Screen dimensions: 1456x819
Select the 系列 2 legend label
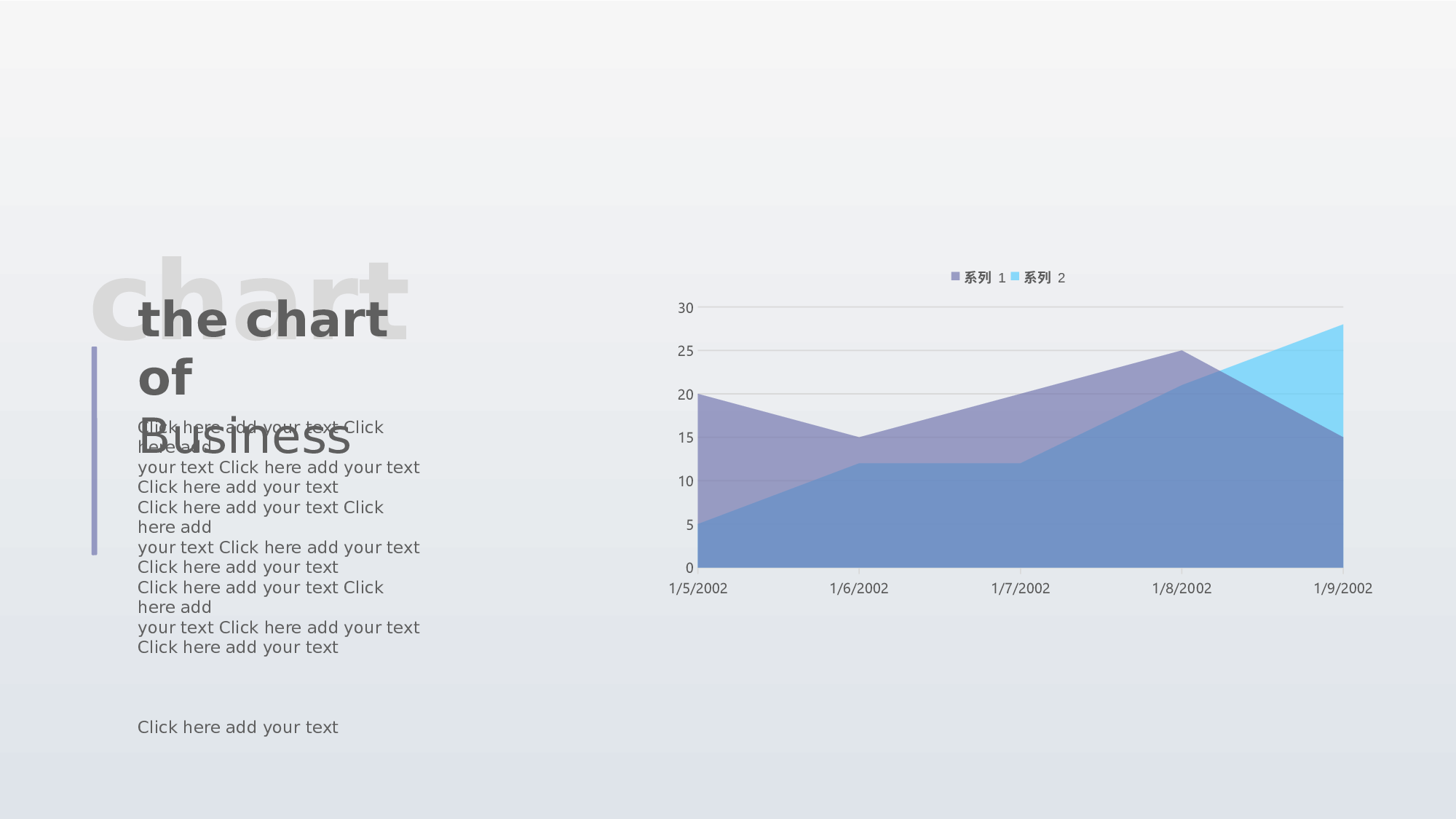1044,277
